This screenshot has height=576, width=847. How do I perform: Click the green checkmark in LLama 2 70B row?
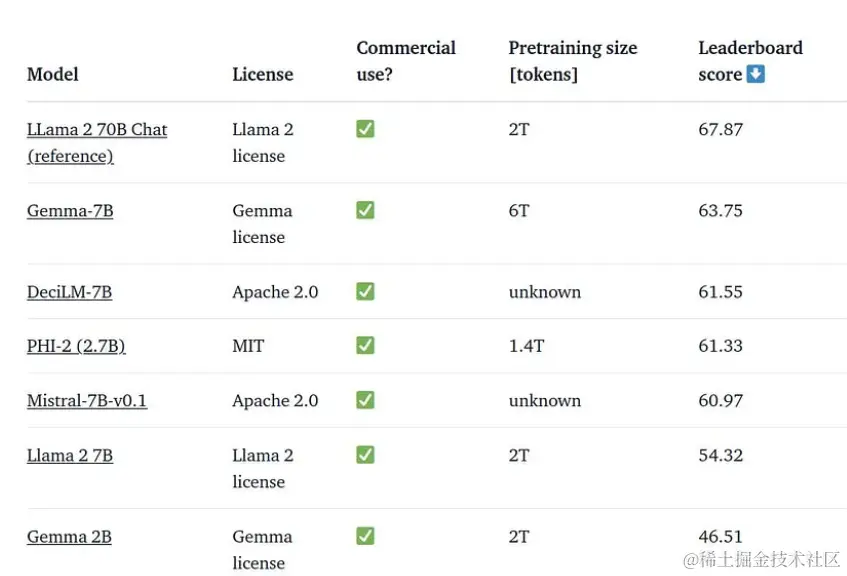pyautogui.click(x=365, y=129)
